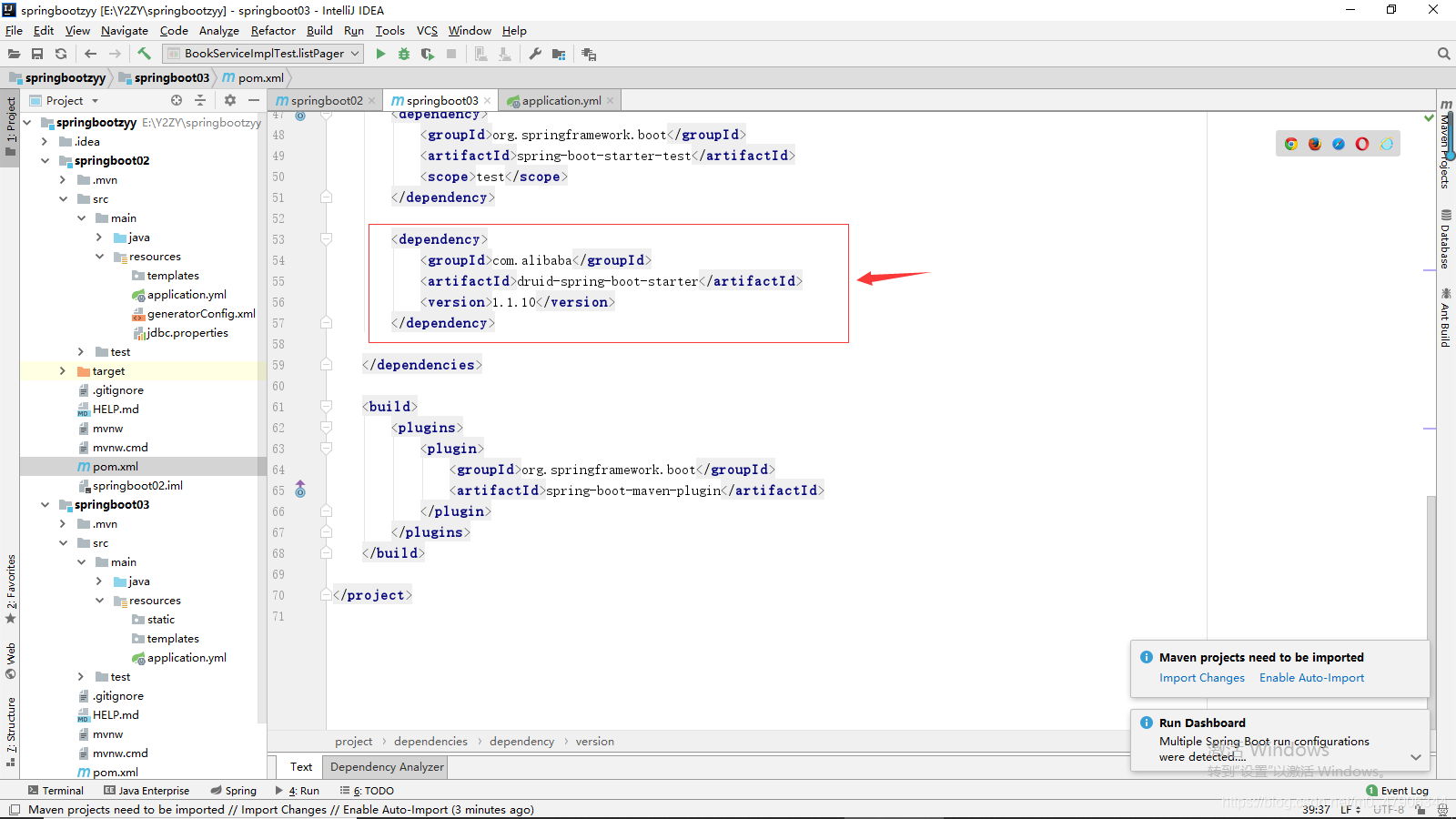Image resolution: width=1456 pixels, height=819 pixels.
Task: Click the Open folder toolbar icon
Action: point(14,54)
